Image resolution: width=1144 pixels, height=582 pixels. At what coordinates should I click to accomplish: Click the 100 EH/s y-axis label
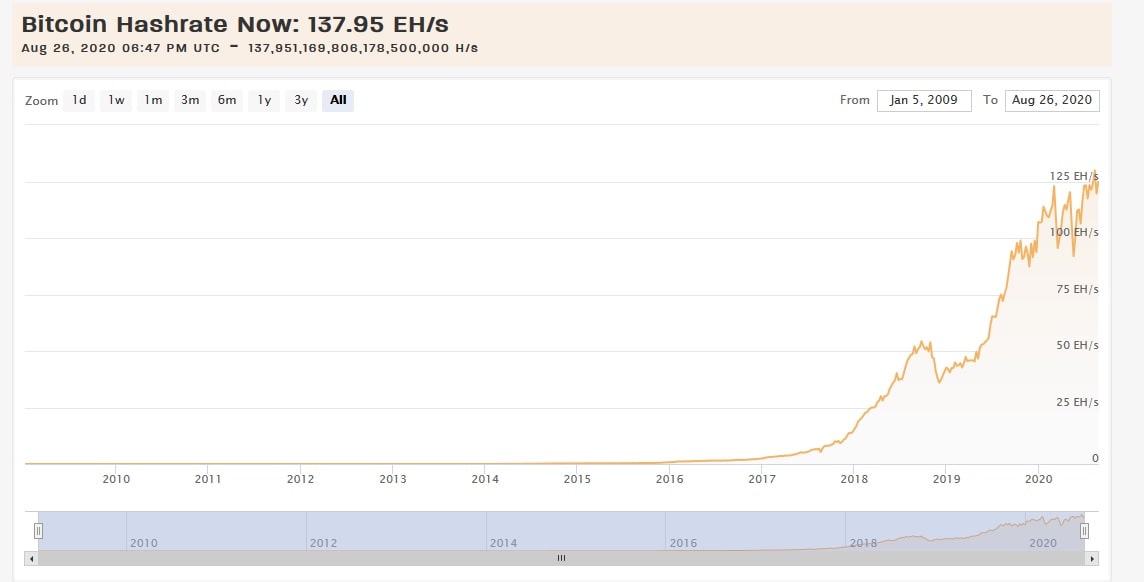pyautogui.click(x=1074, y=233)
